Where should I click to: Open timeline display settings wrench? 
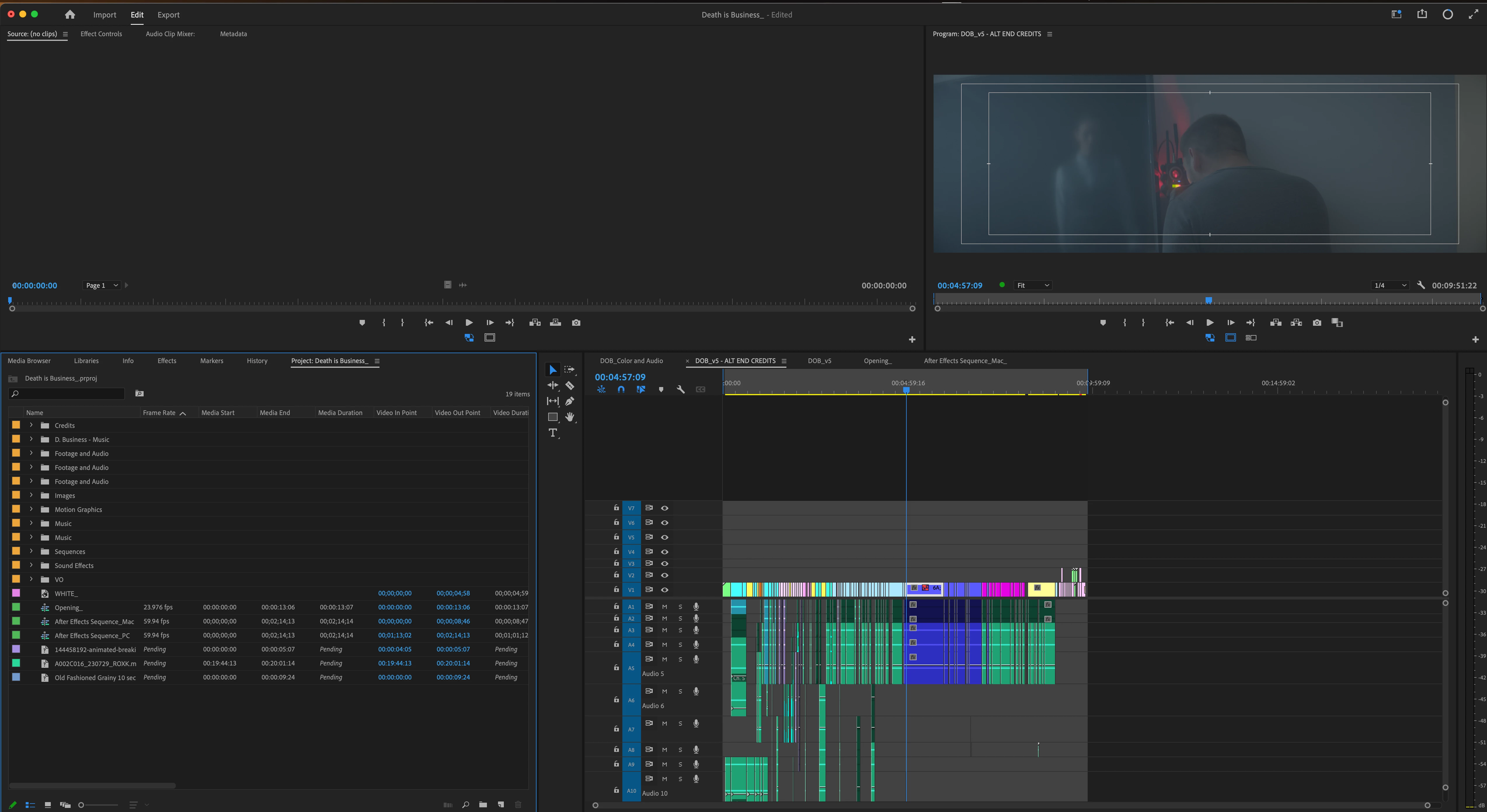(680, 390)
